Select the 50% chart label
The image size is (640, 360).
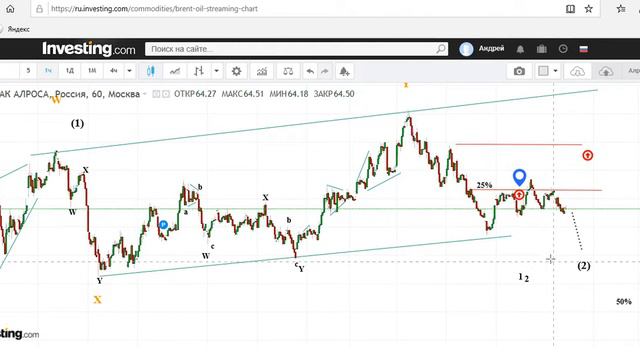(x=624, y=302)
